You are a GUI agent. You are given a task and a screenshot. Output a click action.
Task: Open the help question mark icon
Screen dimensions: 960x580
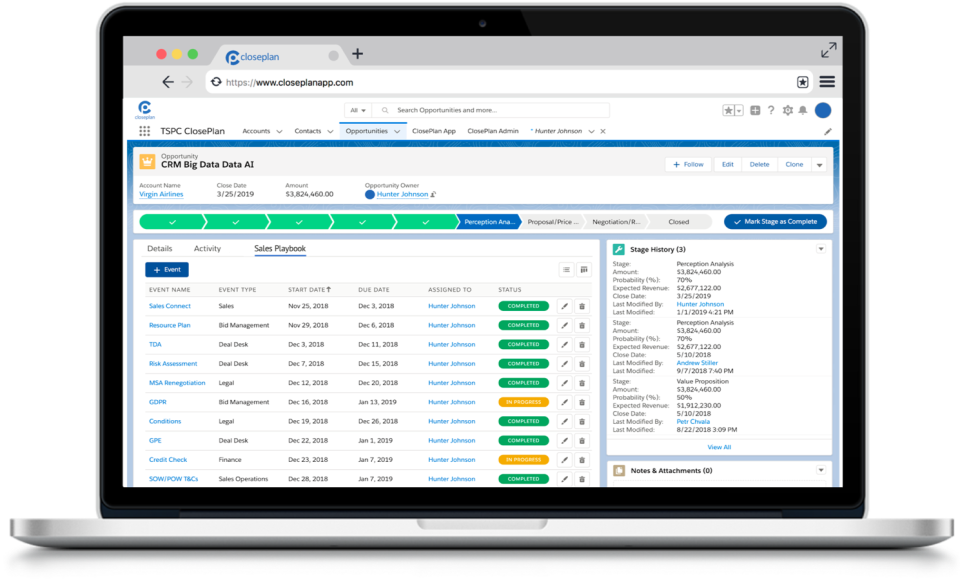(x=771, y=110)
